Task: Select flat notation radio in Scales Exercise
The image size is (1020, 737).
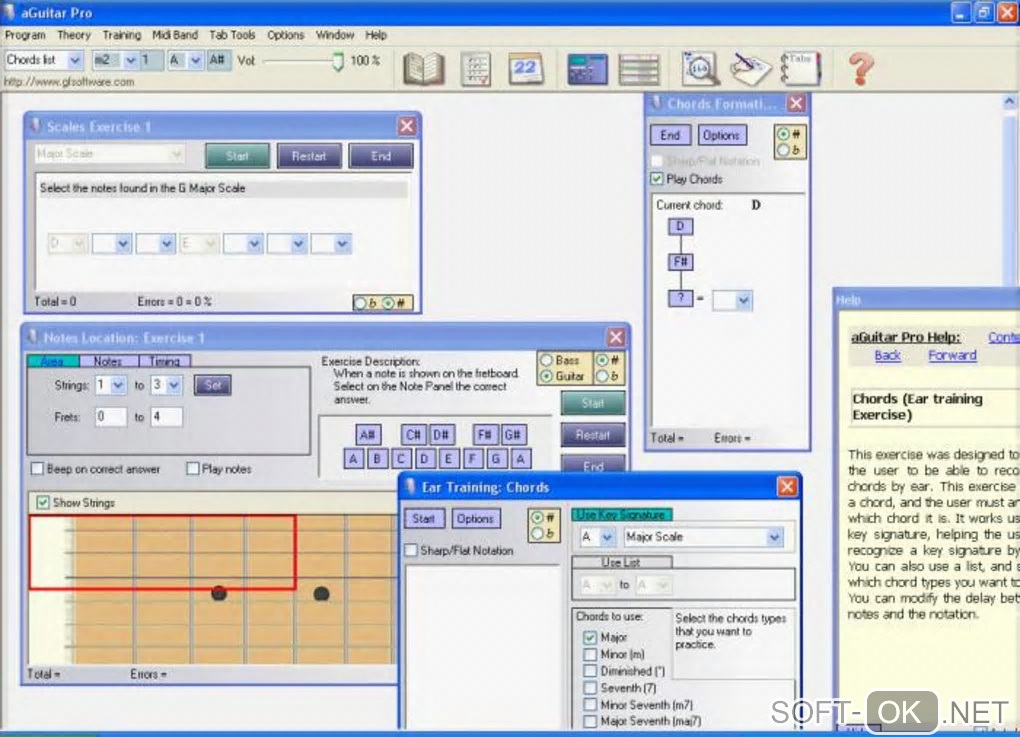Action: pyautogui.click(x=360, y=303)
